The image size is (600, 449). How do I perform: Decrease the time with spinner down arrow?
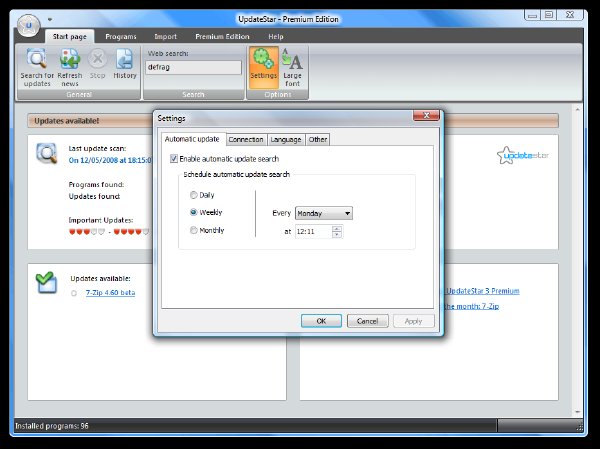click(337, 234)
